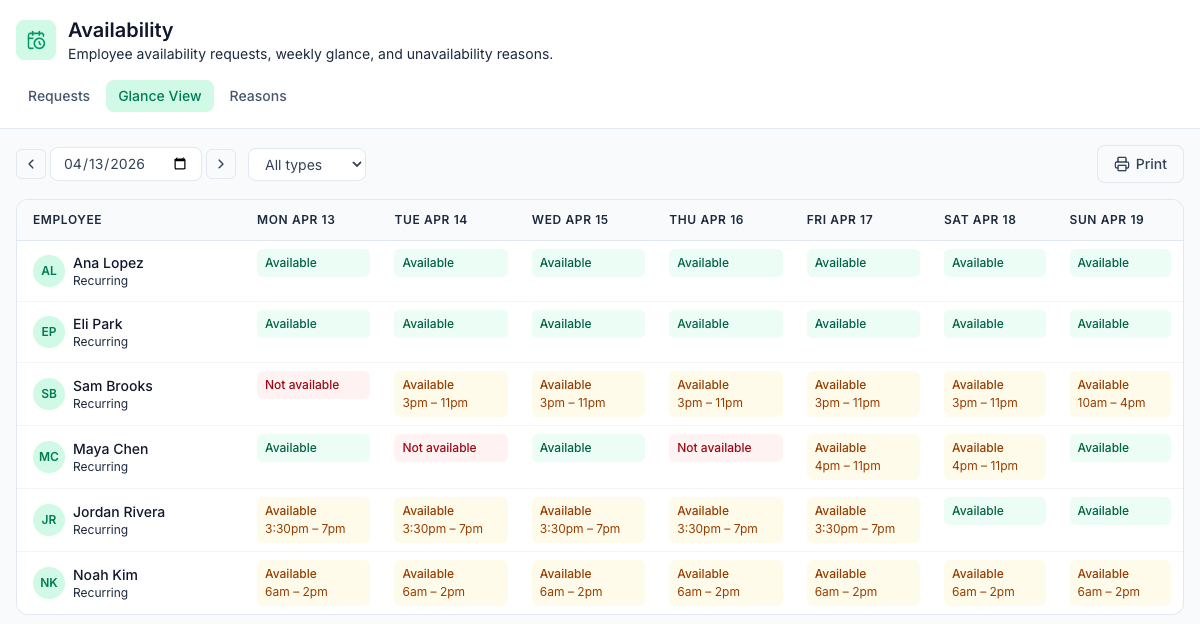Open Maya Chen's Thursday Not available cell

(x=726, y=448)
